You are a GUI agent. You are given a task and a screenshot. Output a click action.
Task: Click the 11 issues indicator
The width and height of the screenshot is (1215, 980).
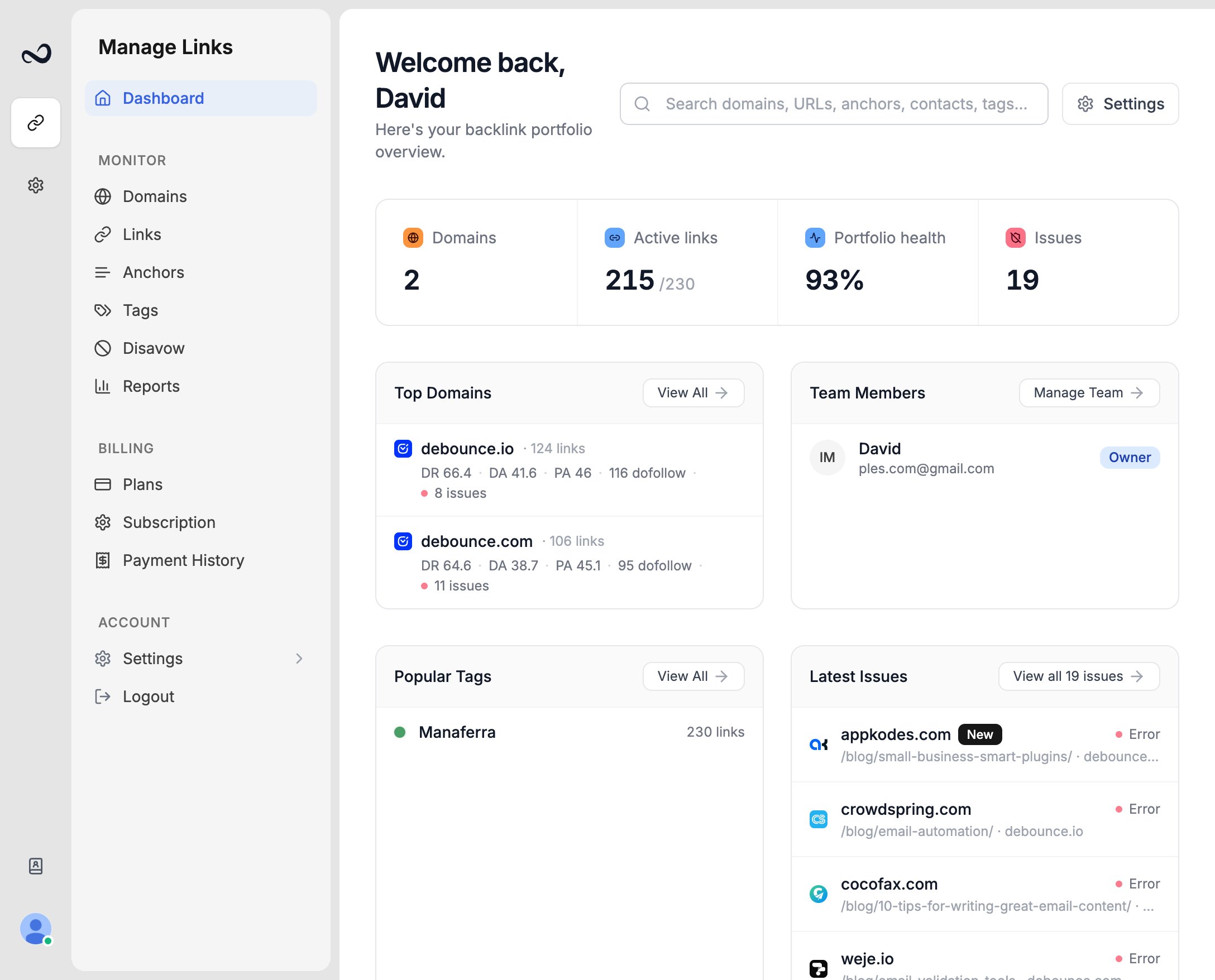(455, 585)
